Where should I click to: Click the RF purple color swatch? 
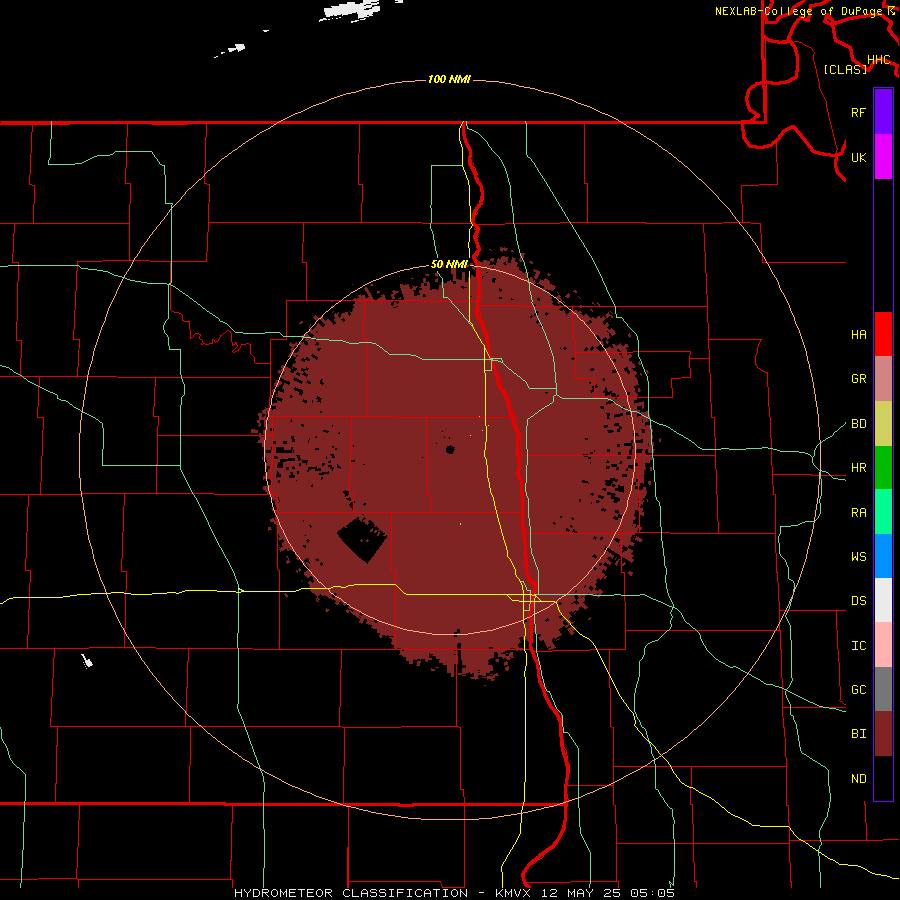(x=883, y=112)
